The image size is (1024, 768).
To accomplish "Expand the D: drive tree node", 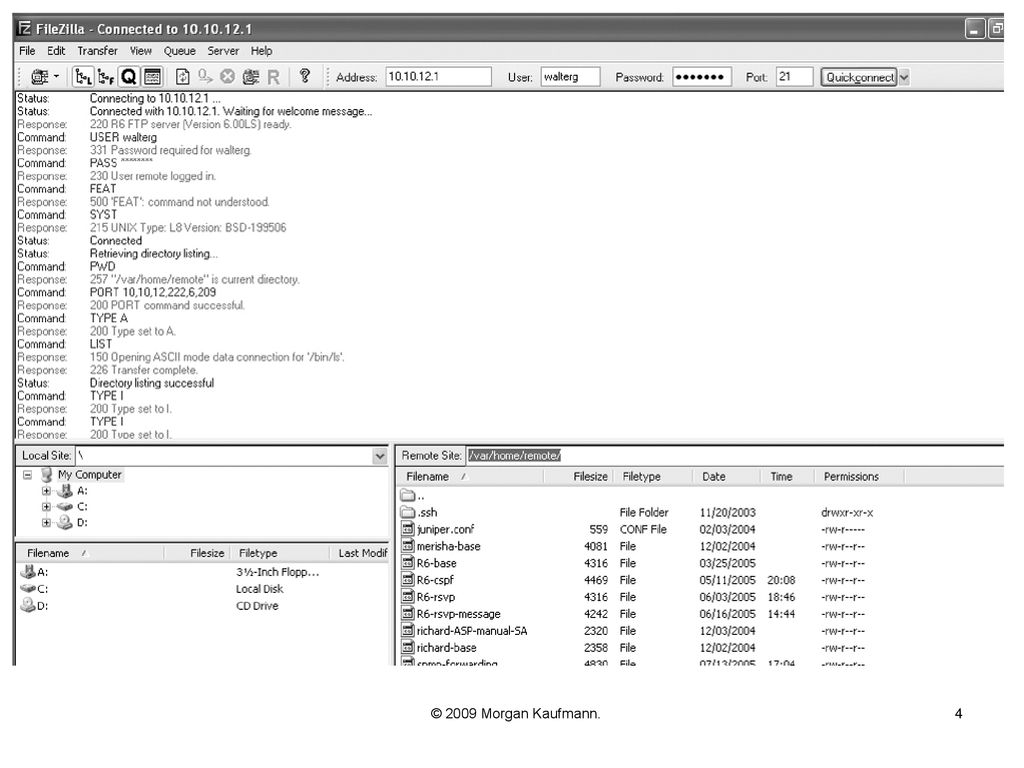I will pyautogui.click(x=46, y=522).
